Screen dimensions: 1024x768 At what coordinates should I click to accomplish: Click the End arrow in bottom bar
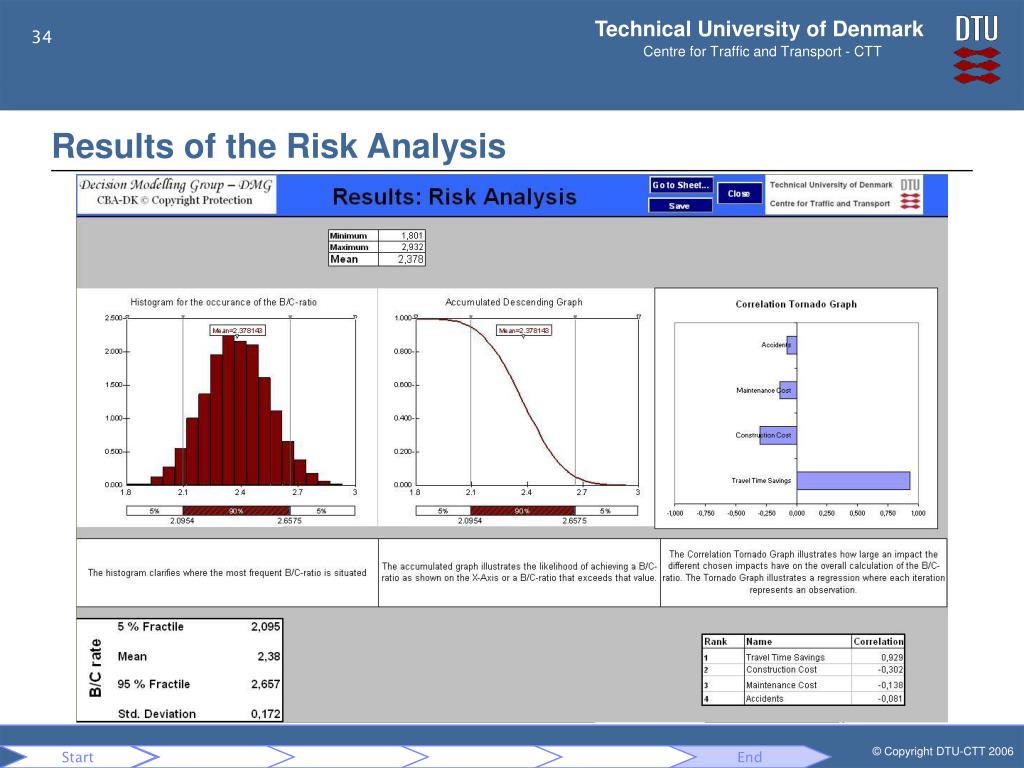click(x=749, y=757)
